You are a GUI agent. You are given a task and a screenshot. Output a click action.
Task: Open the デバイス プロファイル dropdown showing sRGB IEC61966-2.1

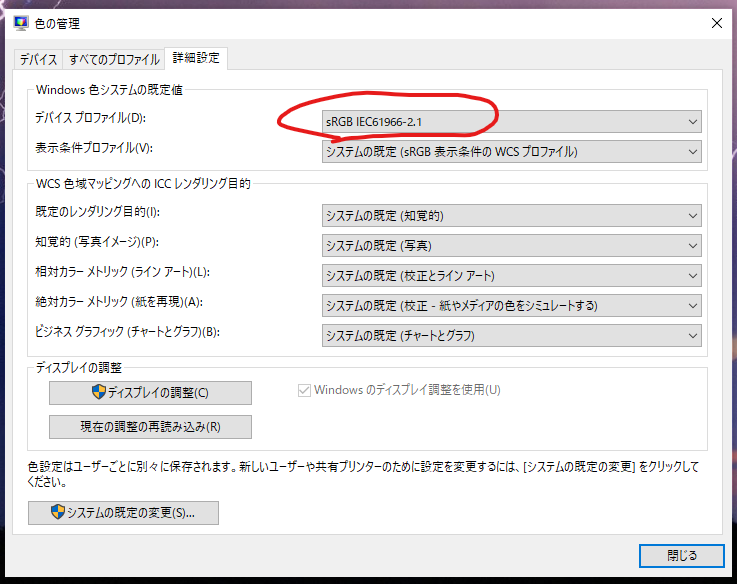511,122
